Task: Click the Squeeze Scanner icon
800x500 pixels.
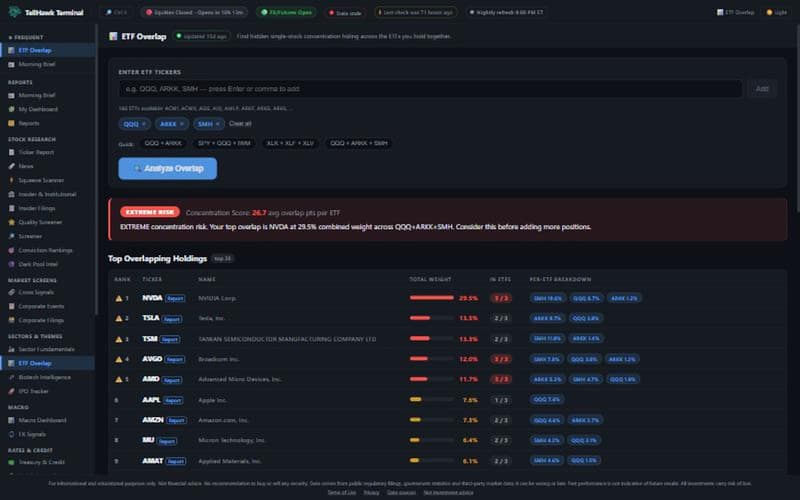Action: pos(11,180)
